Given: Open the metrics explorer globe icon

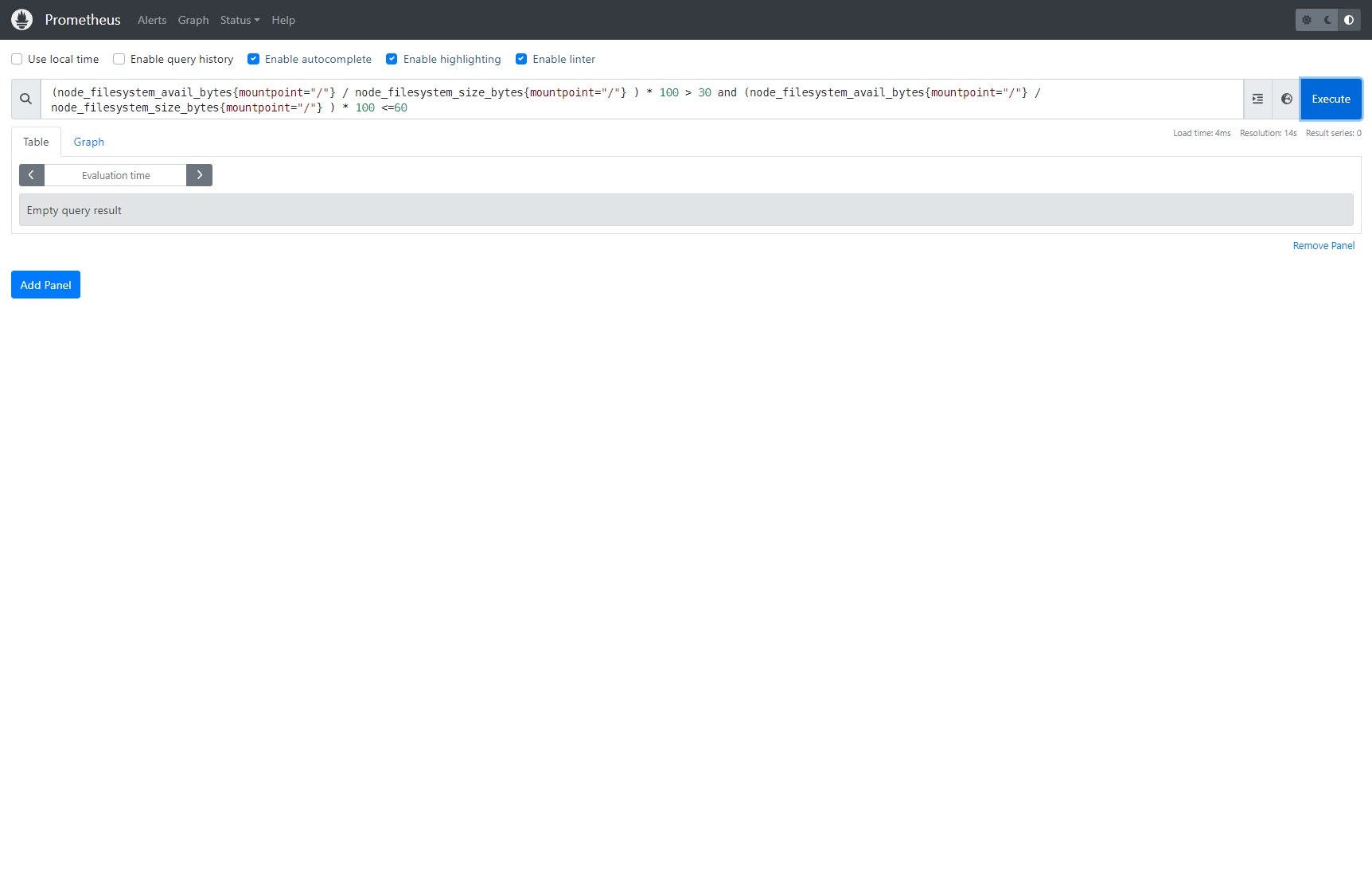Looking at the screenshot, I should [x=1287, y=99].
